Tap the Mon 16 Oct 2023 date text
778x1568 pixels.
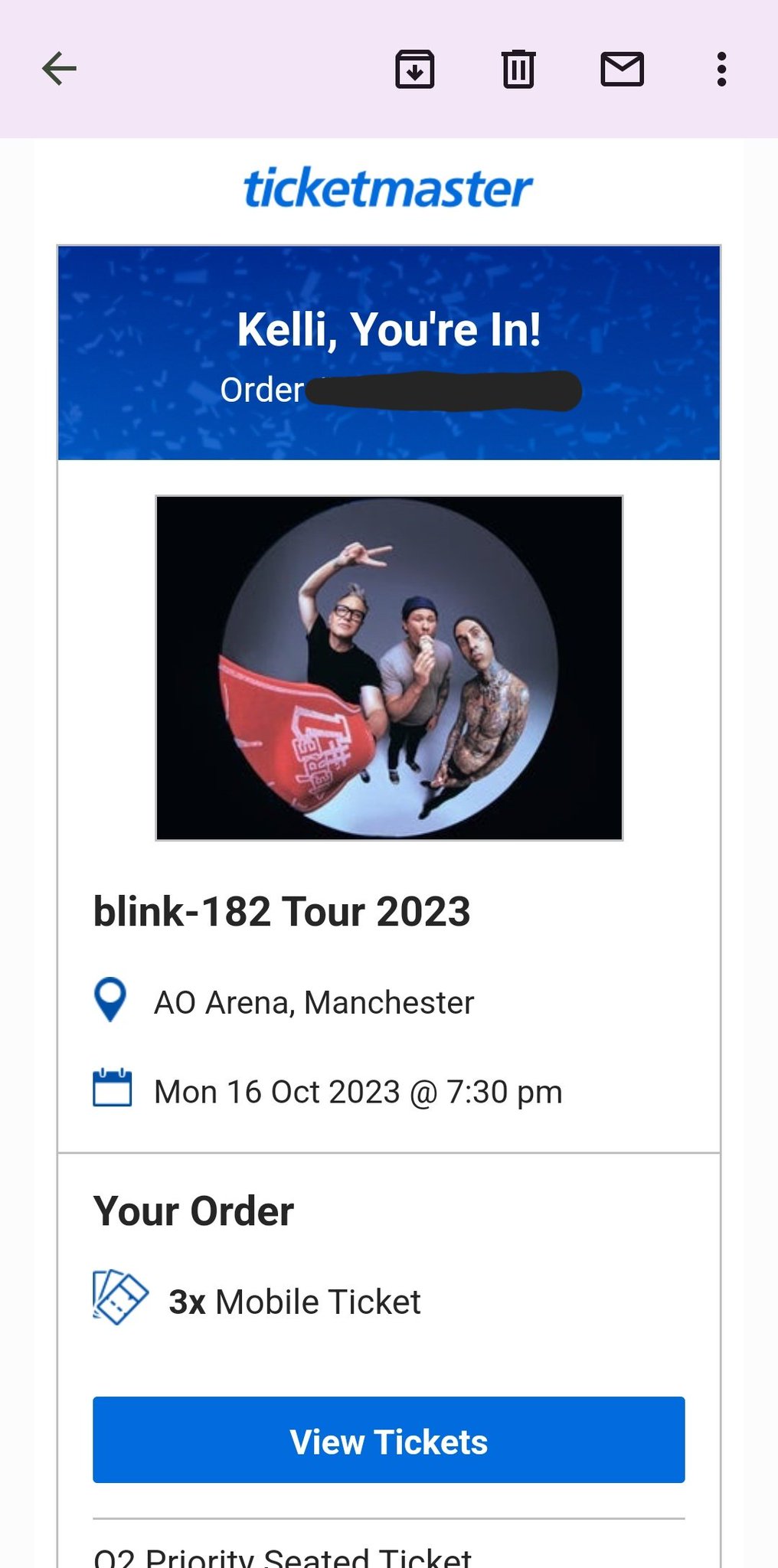point(358,1092)
